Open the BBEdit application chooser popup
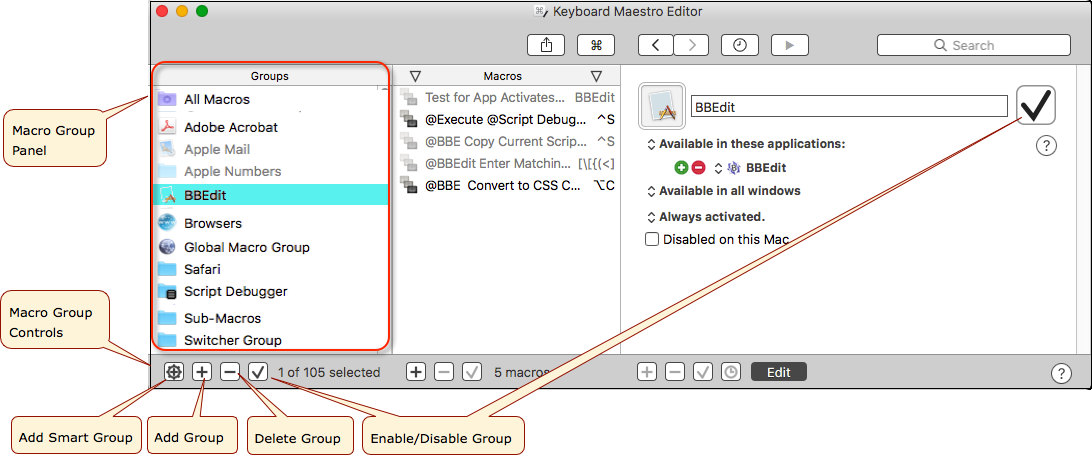 click(750, 168)
